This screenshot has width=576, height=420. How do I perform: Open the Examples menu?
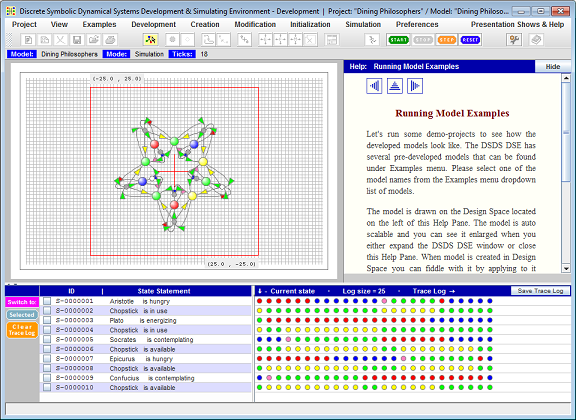click(x=99, y=25)
